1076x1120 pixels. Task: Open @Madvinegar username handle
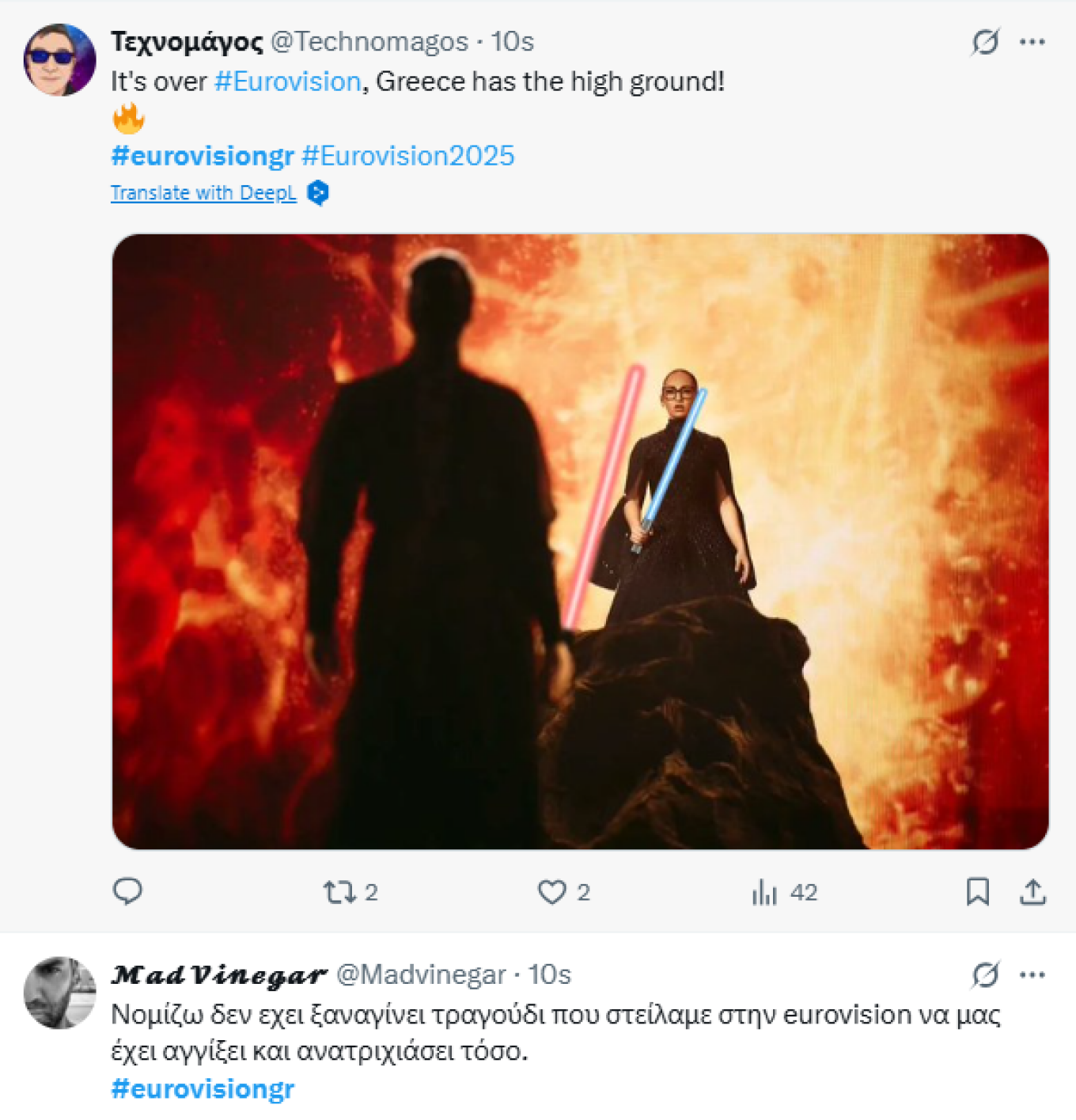421,974
